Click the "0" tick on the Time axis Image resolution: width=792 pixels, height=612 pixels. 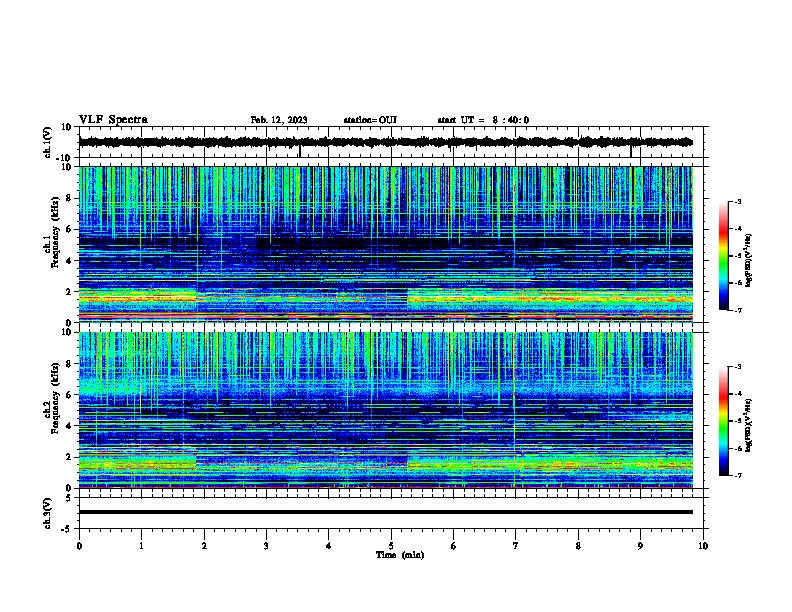pyautogui.click(x=79, y=546)
